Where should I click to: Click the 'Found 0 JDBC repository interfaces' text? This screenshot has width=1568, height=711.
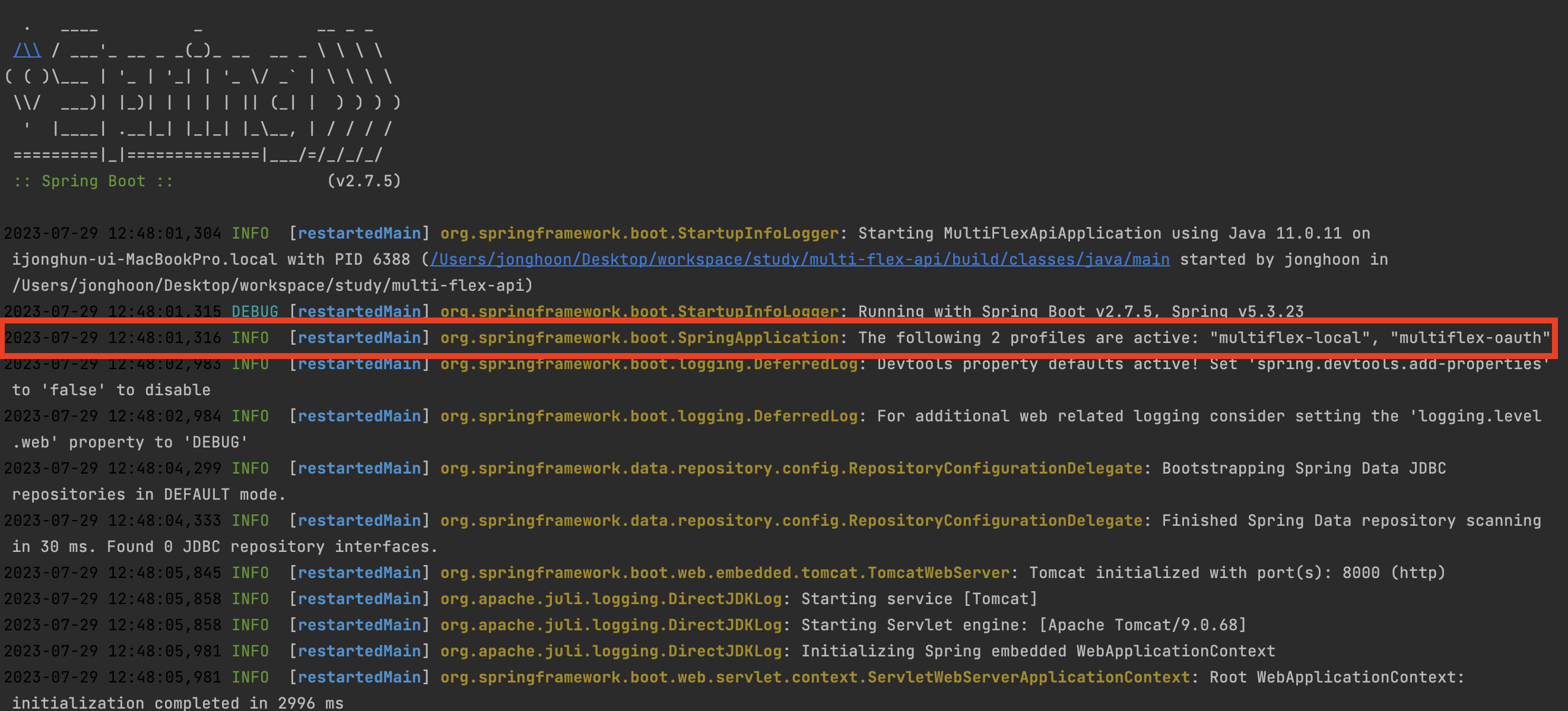[271, 547]
